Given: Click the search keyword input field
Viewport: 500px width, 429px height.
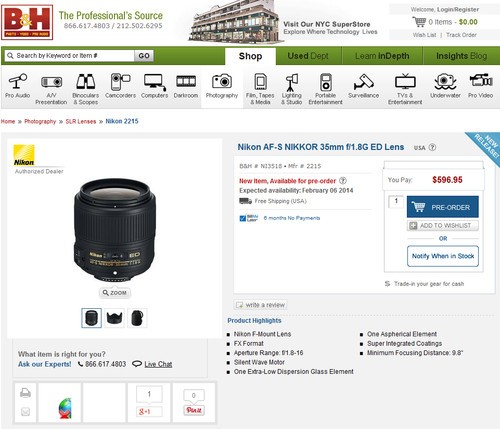Looking at the screenshot, I should click(x=70, y=56).
